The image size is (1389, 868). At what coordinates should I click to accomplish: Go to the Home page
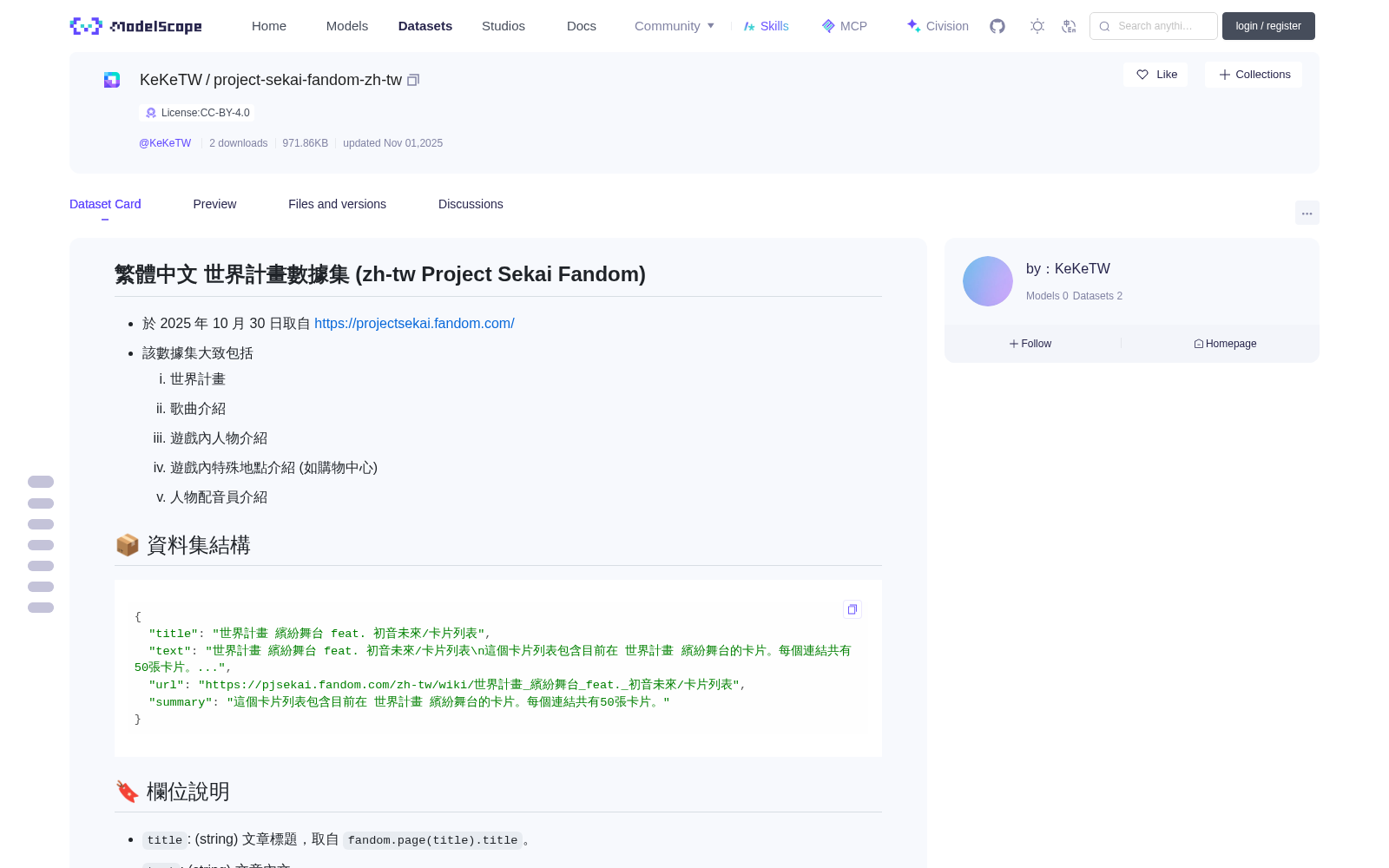[269, 26]
